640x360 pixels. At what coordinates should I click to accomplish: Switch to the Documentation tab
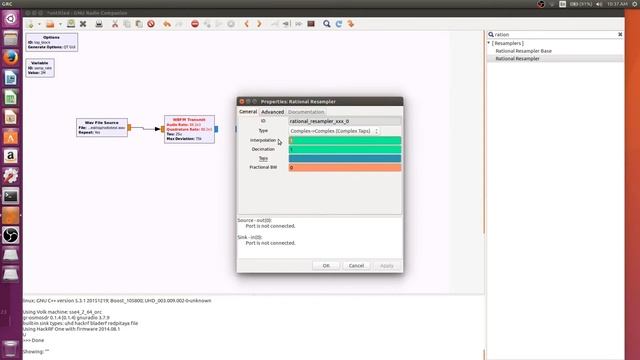(x=306, y=112)
